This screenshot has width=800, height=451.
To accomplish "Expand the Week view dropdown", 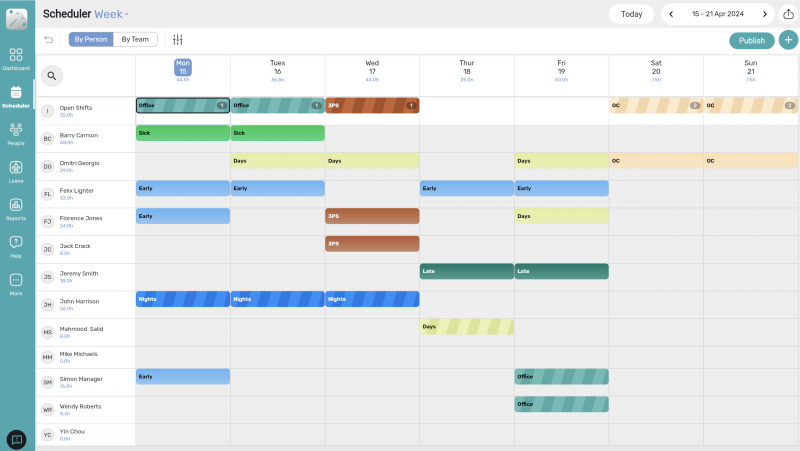I will (111, 14).
